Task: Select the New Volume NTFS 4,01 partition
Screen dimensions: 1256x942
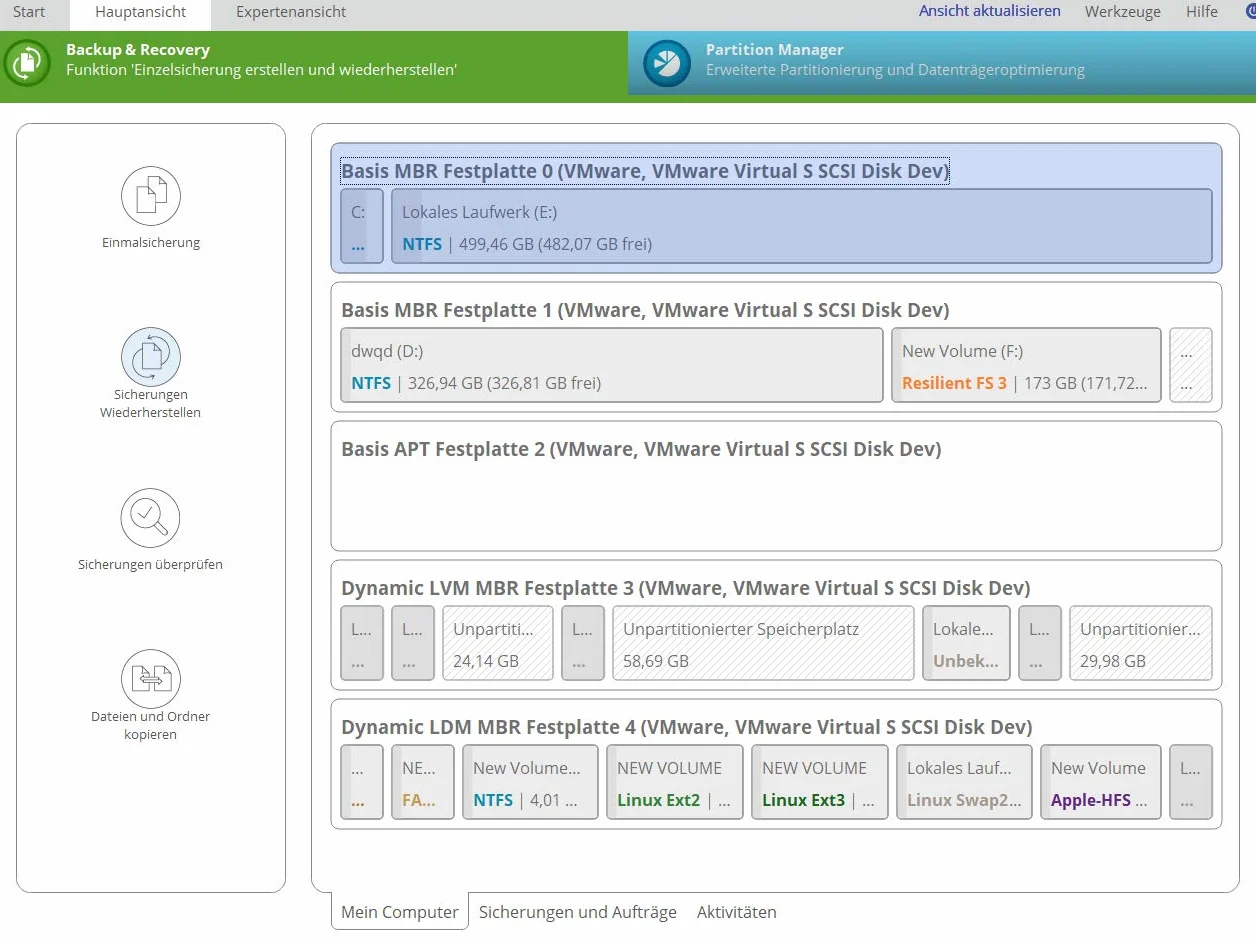Action: coord(530,782)
